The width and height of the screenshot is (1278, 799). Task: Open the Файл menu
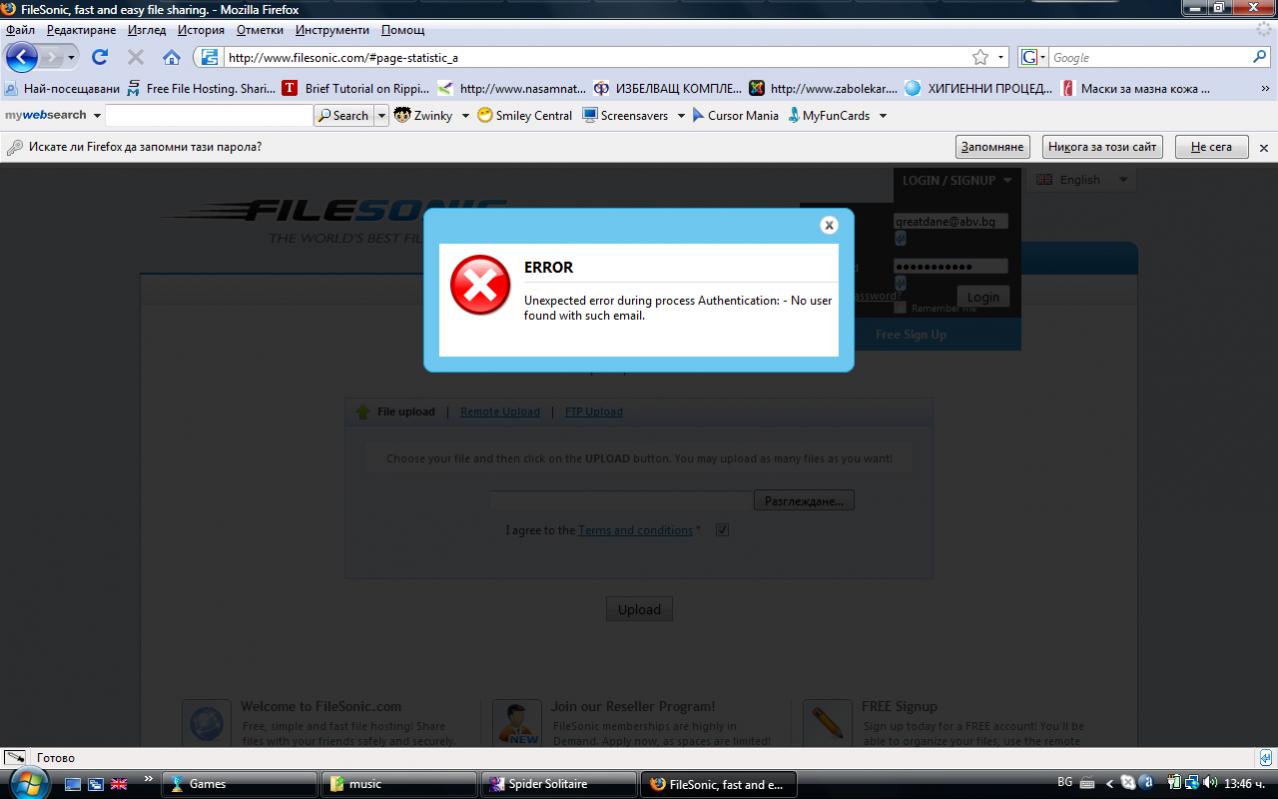[x=20, y=30]
